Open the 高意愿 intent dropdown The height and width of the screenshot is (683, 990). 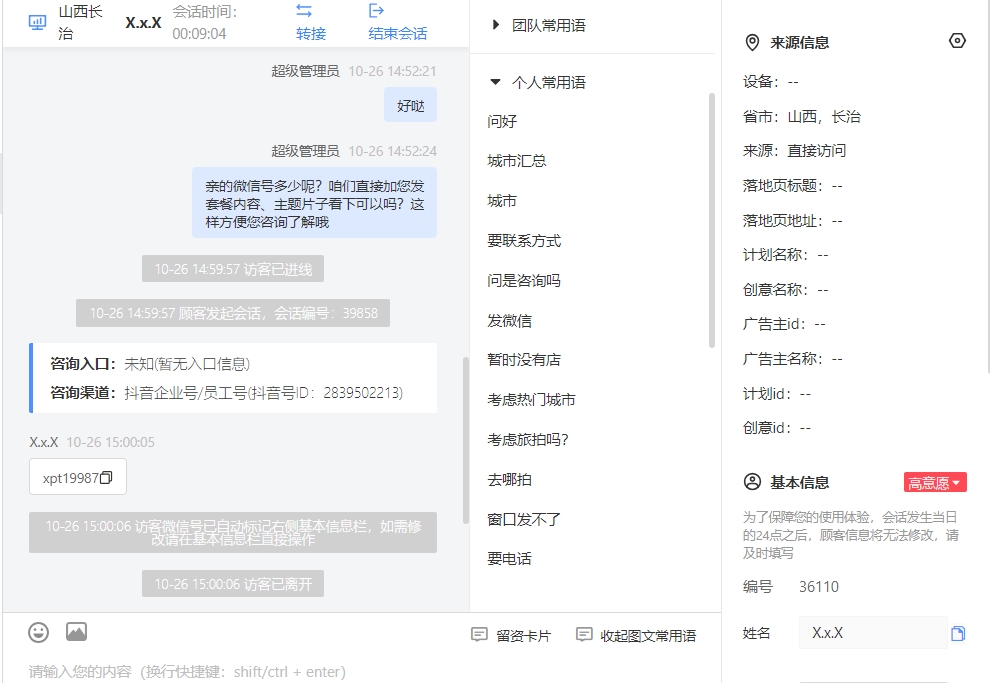[x=934, y=483]
